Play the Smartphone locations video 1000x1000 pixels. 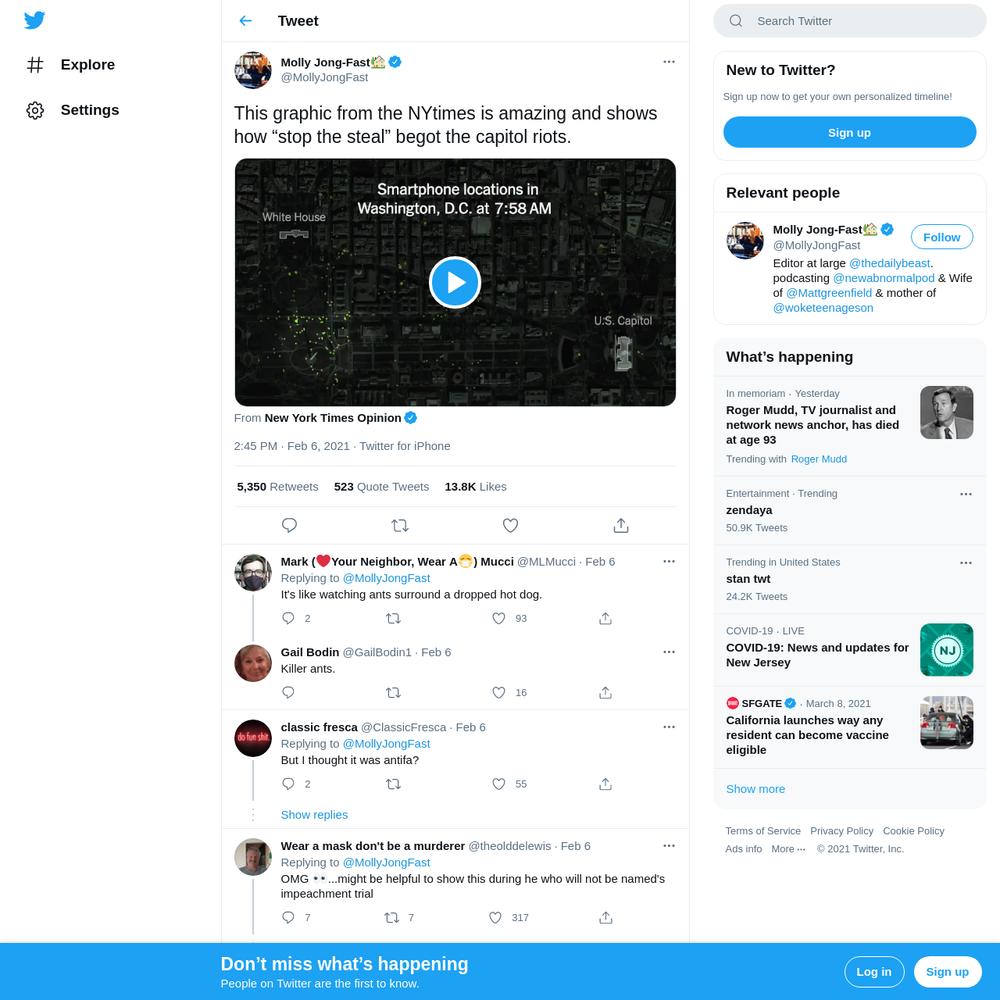pos(455,283)
